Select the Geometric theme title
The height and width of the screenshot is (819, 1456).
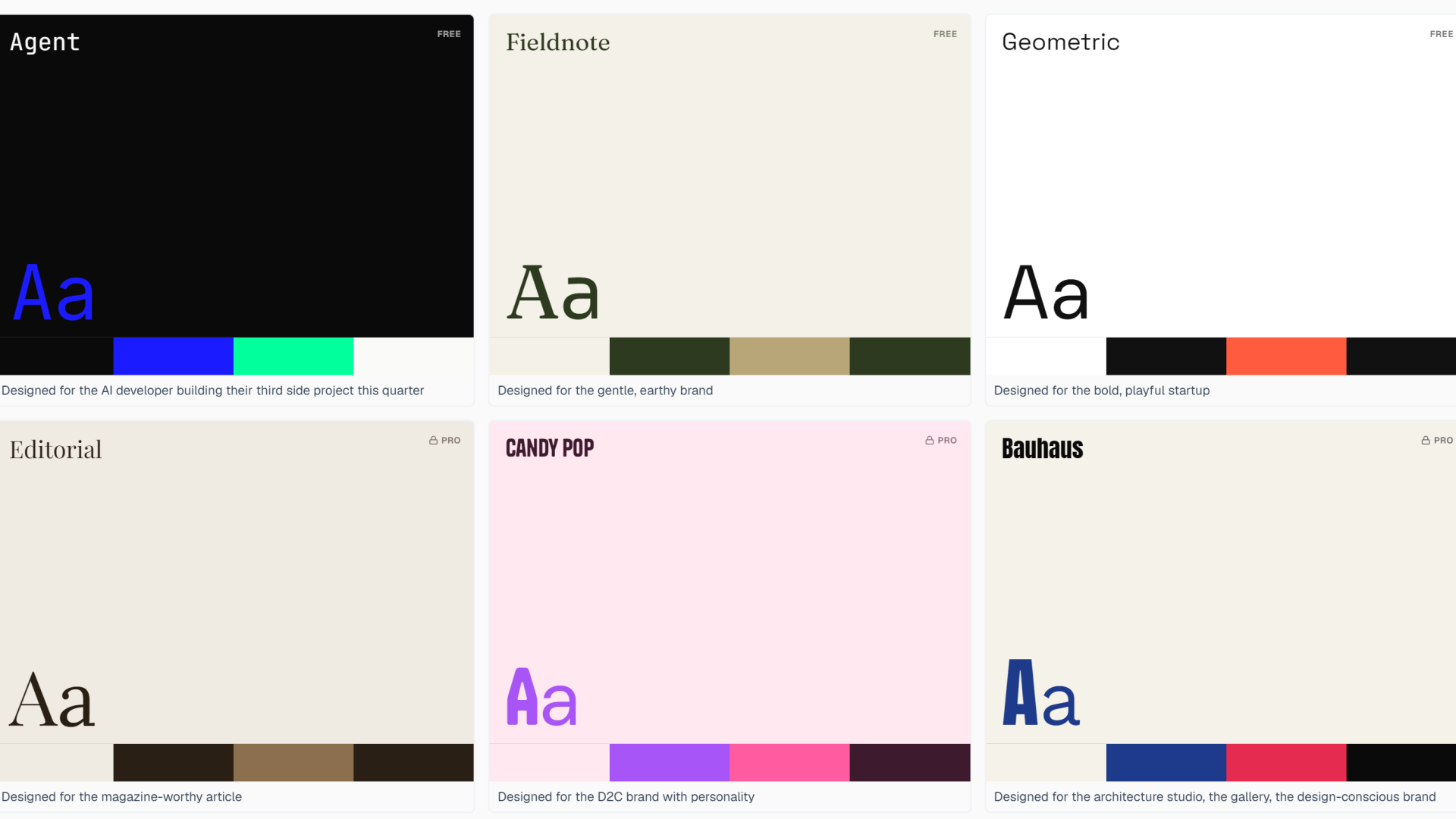[x=1060, y=42]
